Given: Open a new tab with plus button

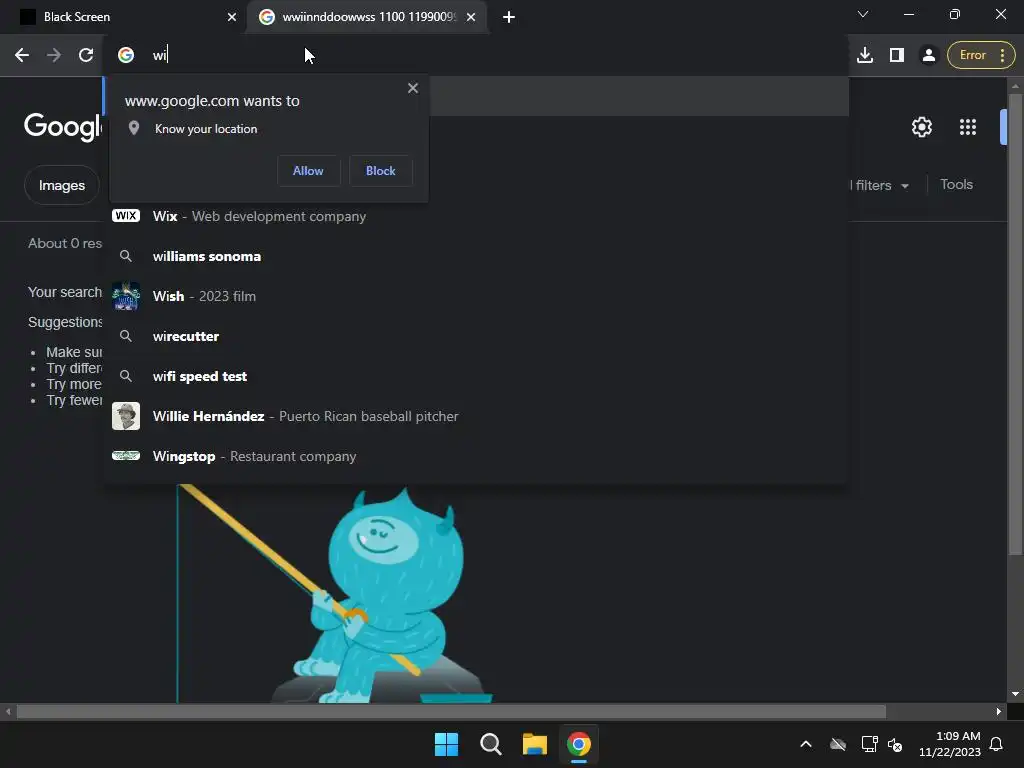Looking at the screenshot, I should [x=509, y=17].
